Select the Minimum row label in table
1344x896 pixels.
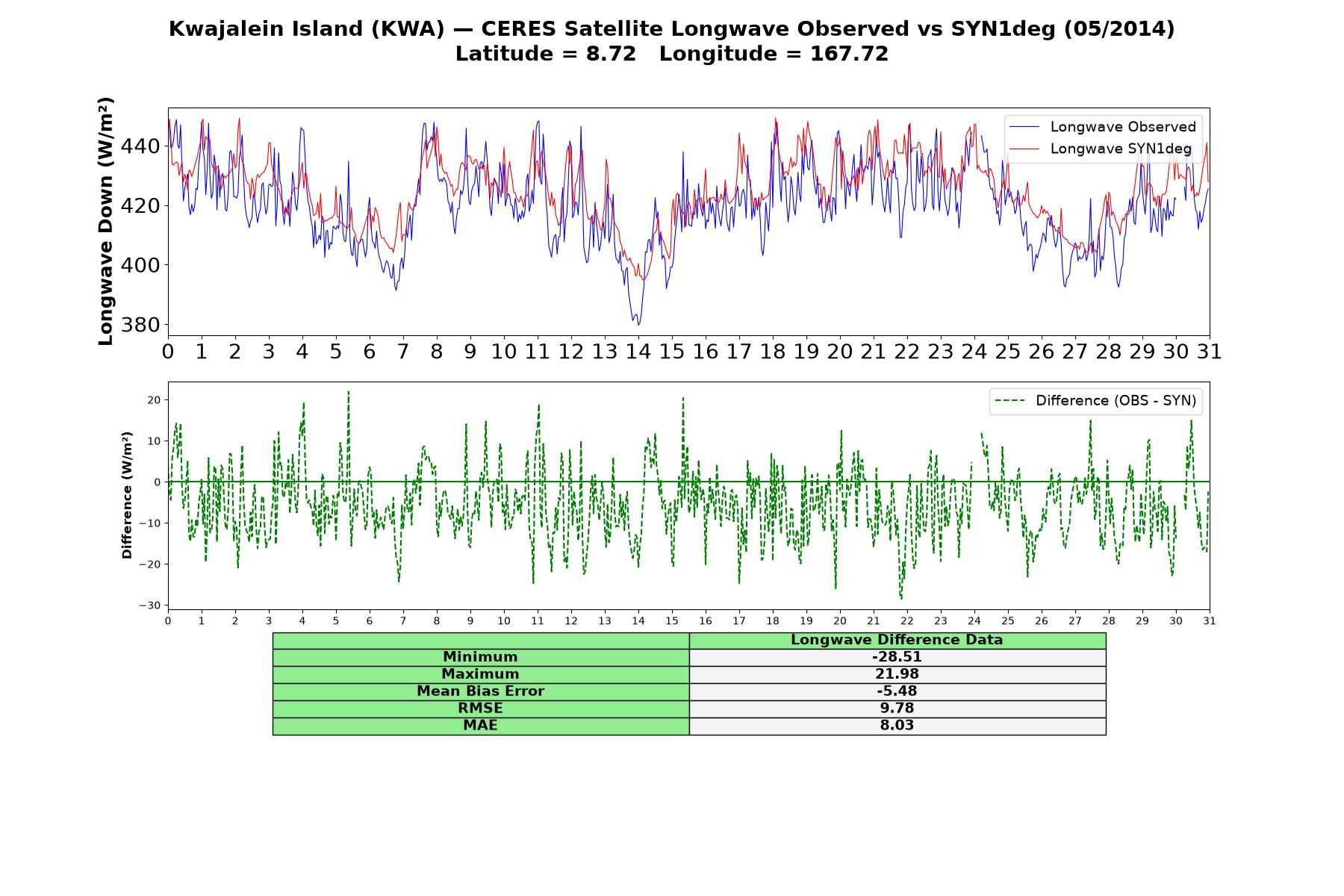coord(481,657)
